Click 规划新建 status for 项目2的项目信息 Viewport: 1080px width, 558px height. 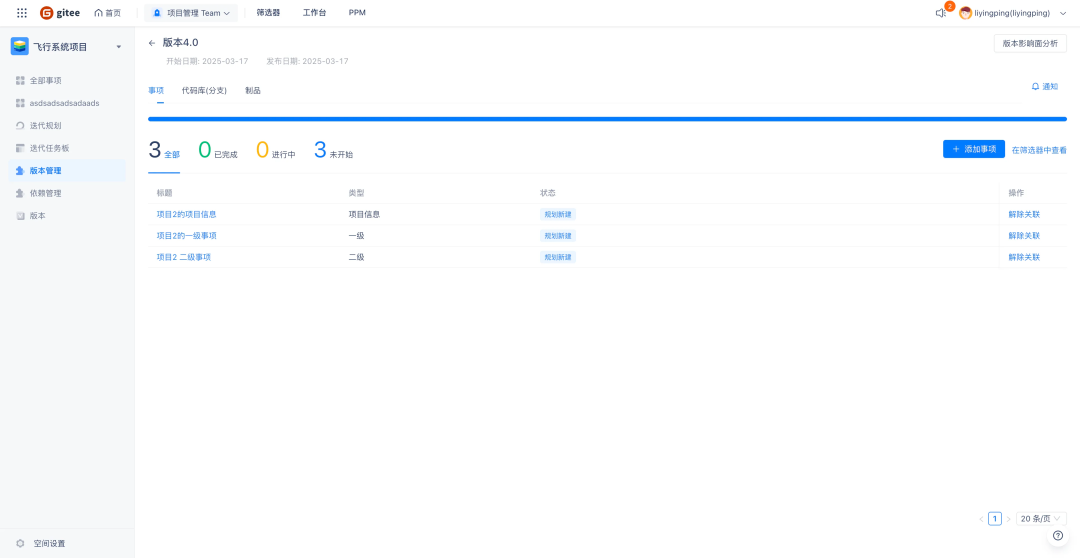click(x=558, y=214)
